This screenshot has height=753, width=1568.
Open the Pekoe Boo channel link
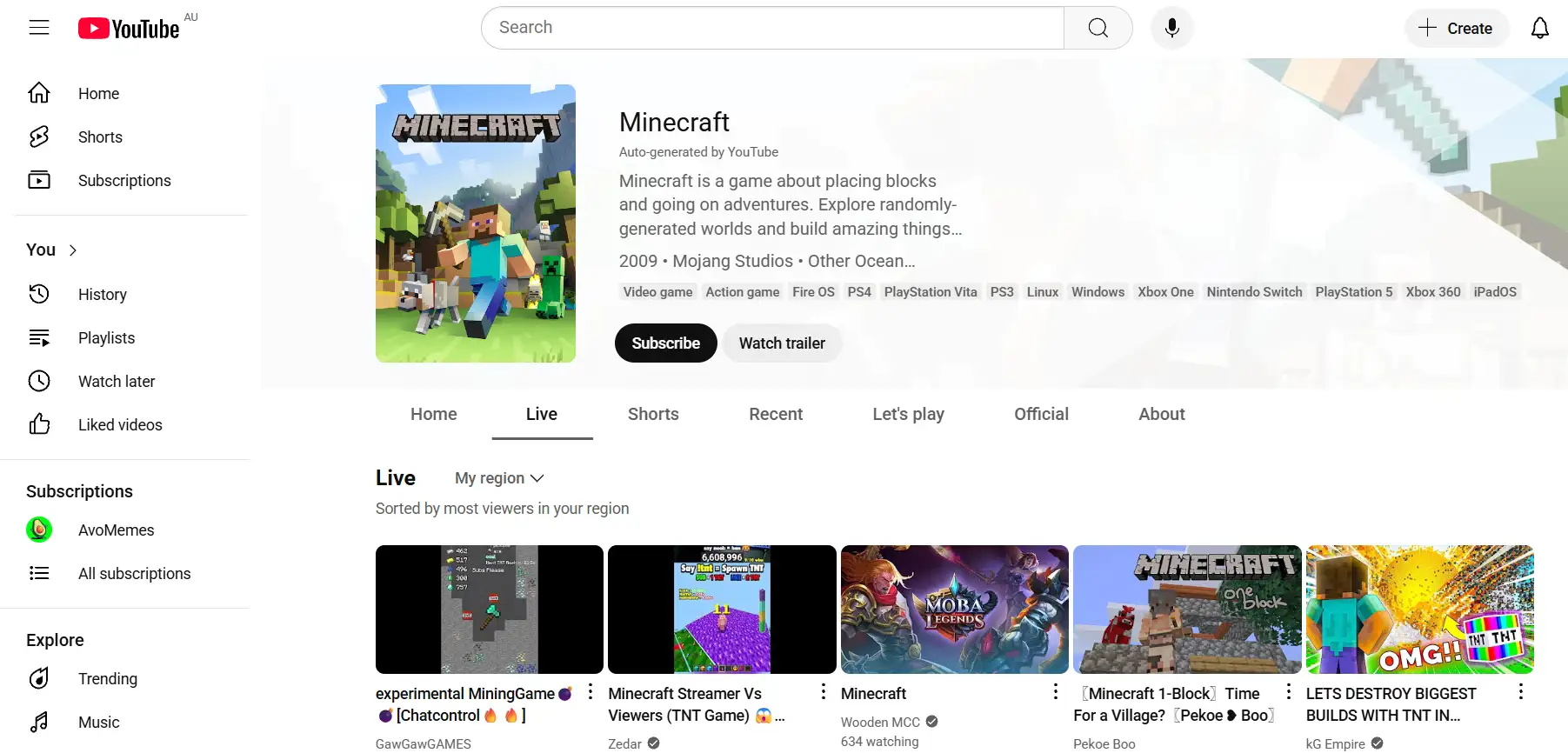tap(1104, 743)
